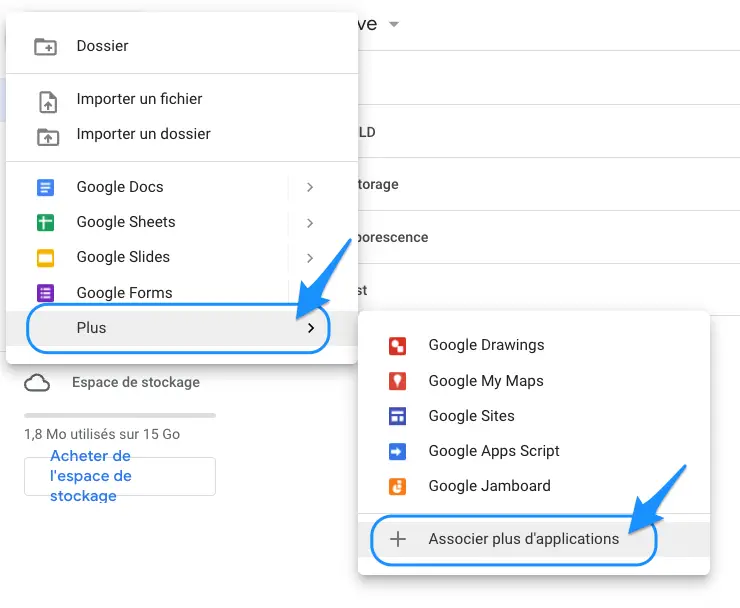Click the Google Sites icon
Image resolution: width=740 pixels, height=608 pixels.
click(x=397, y=416)
